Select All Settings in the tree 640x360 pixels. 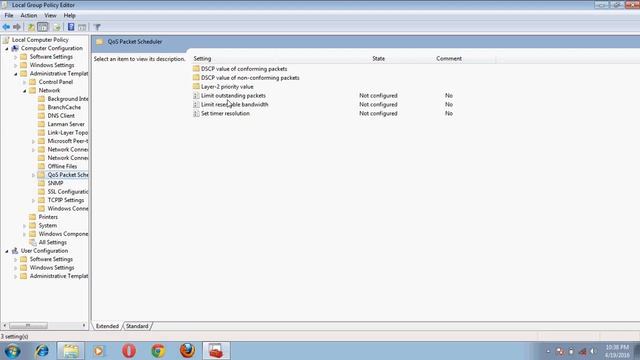click(x=53, y=242)
